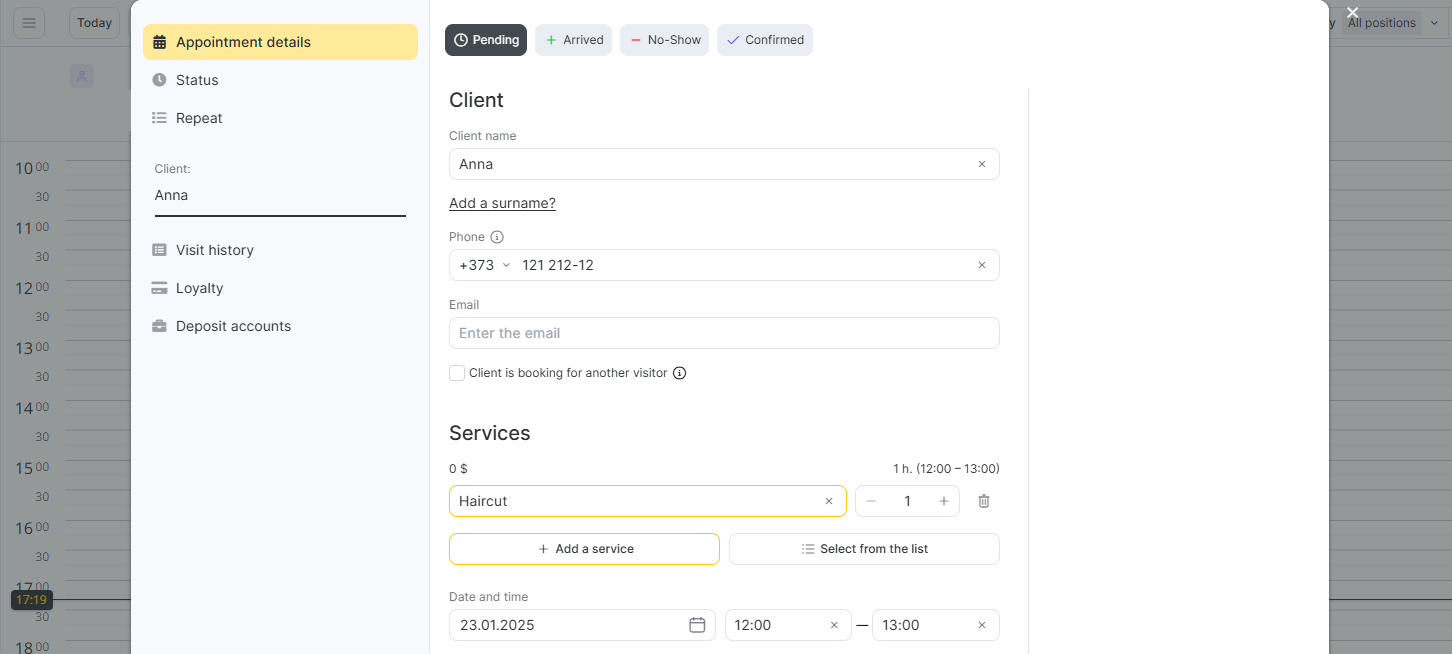Viewport: 1452px width, 654px height.
Task: Open the hamburger menu in the top left
Action: [29, 23]
